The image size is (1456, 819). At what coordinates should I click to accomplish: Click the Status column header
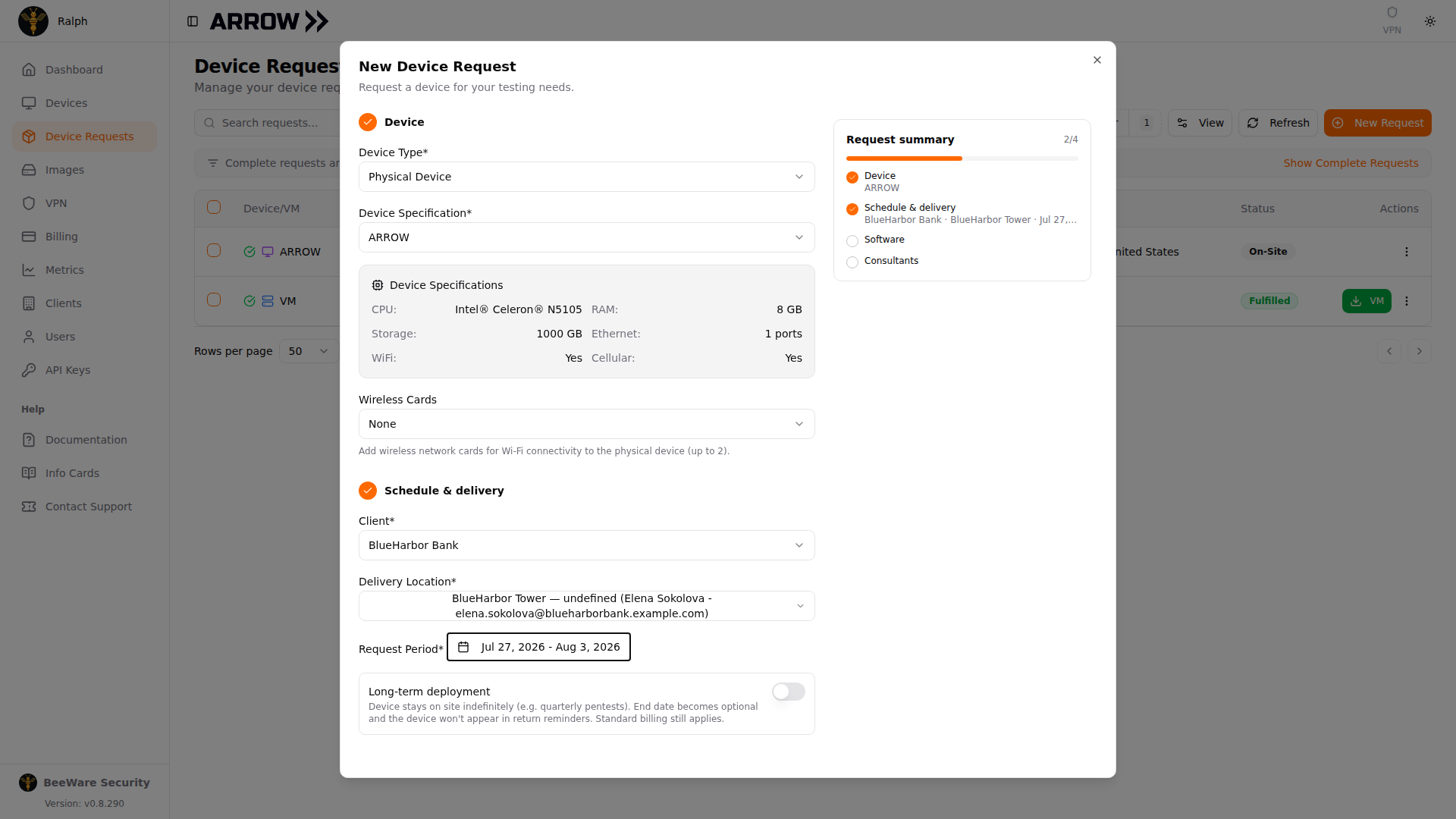(x=1257, y=209)
